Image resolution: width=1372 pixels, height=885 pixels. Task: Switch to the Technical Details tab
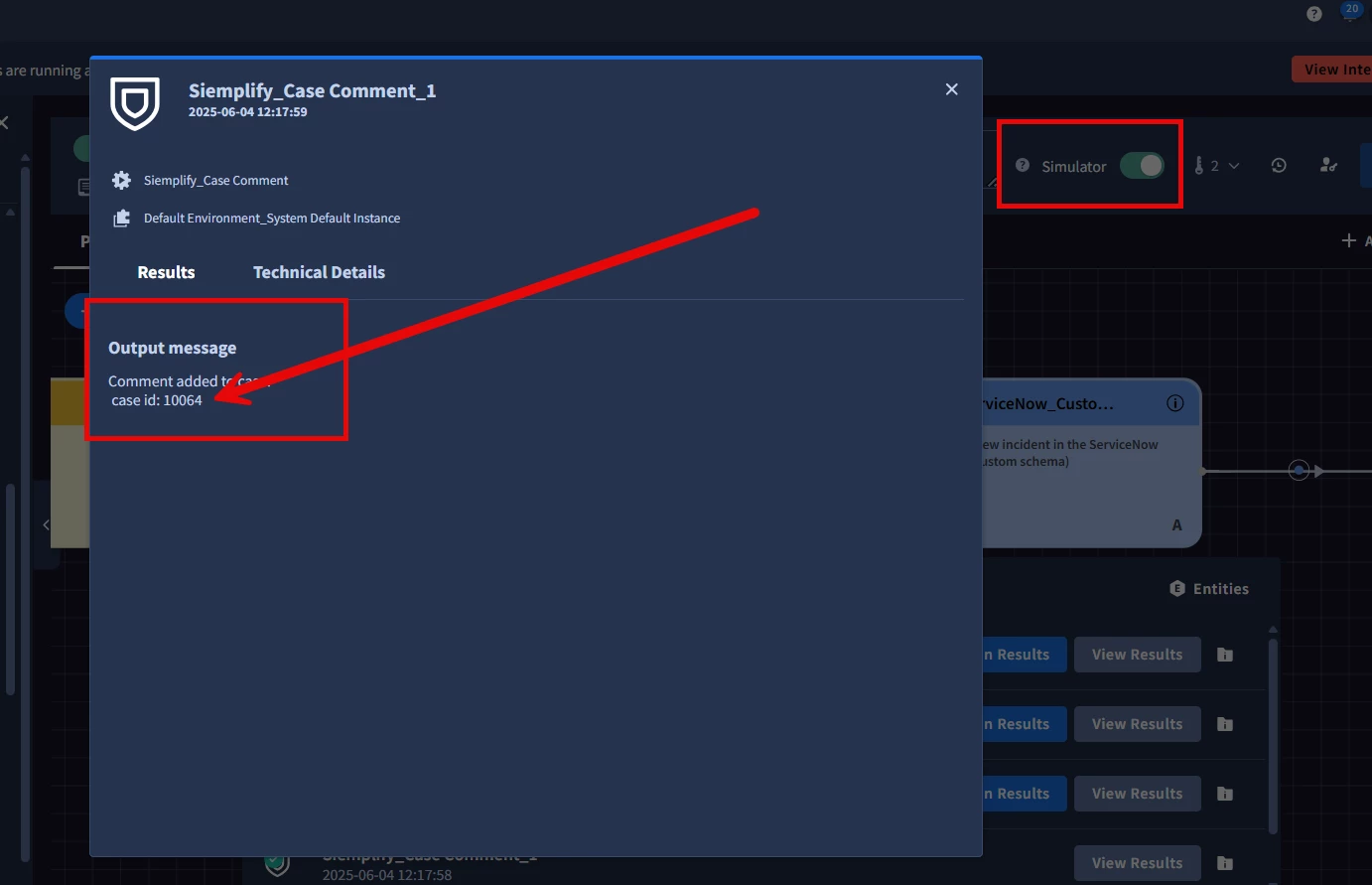point(319,272)
